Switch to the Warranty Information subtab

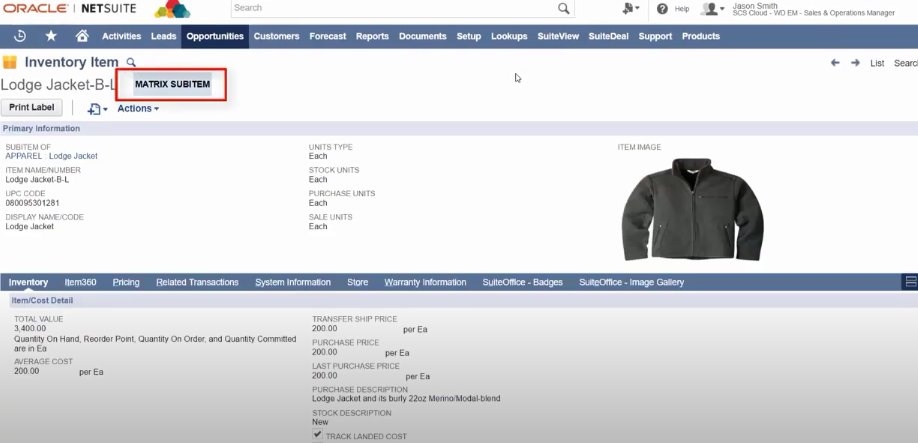[425, 282]
